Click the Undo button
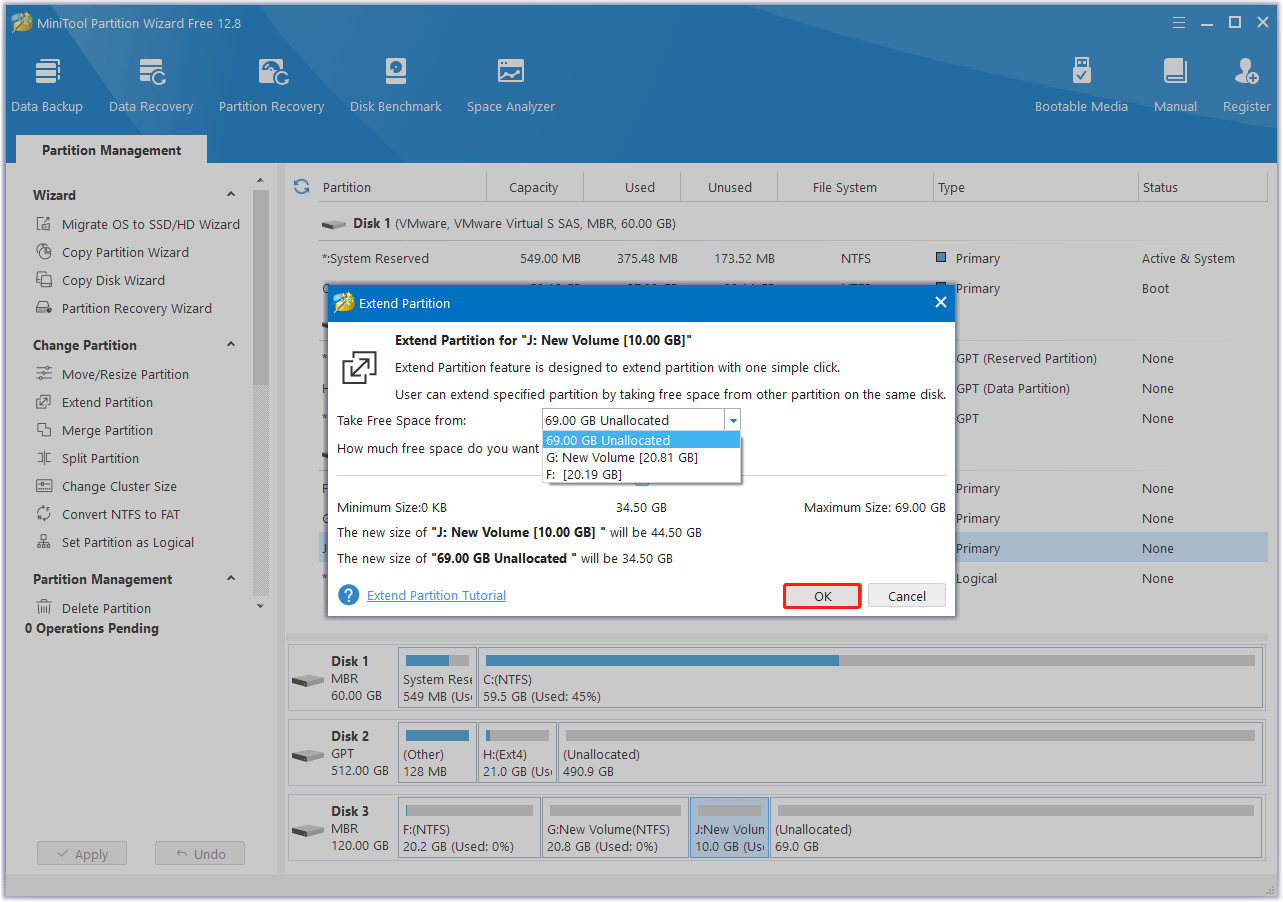Screen dimensions: 1283x902 (x=200, y=854)
